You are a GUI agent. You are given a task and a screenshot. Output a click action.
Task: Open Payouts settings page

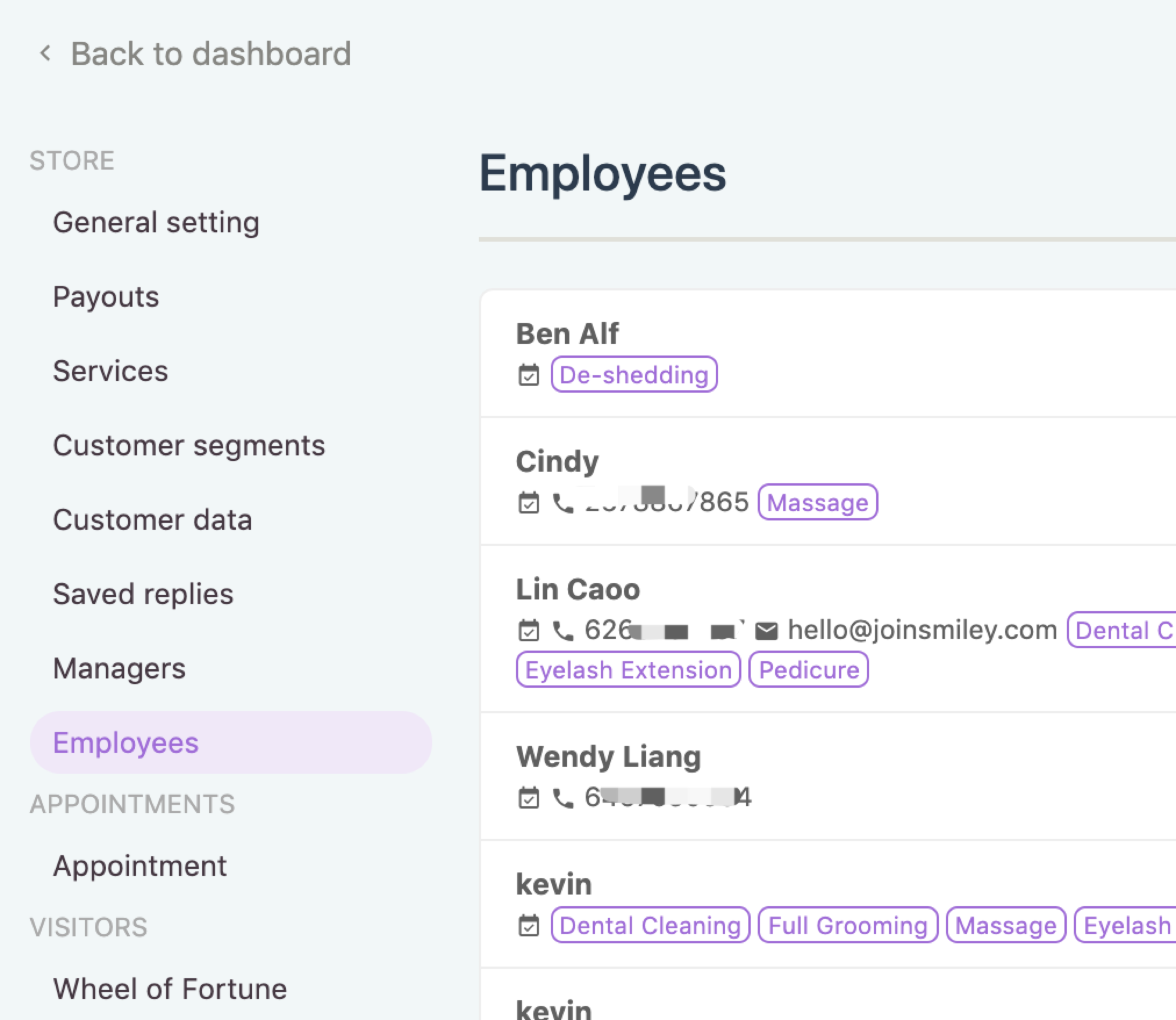tap(106, 297)
